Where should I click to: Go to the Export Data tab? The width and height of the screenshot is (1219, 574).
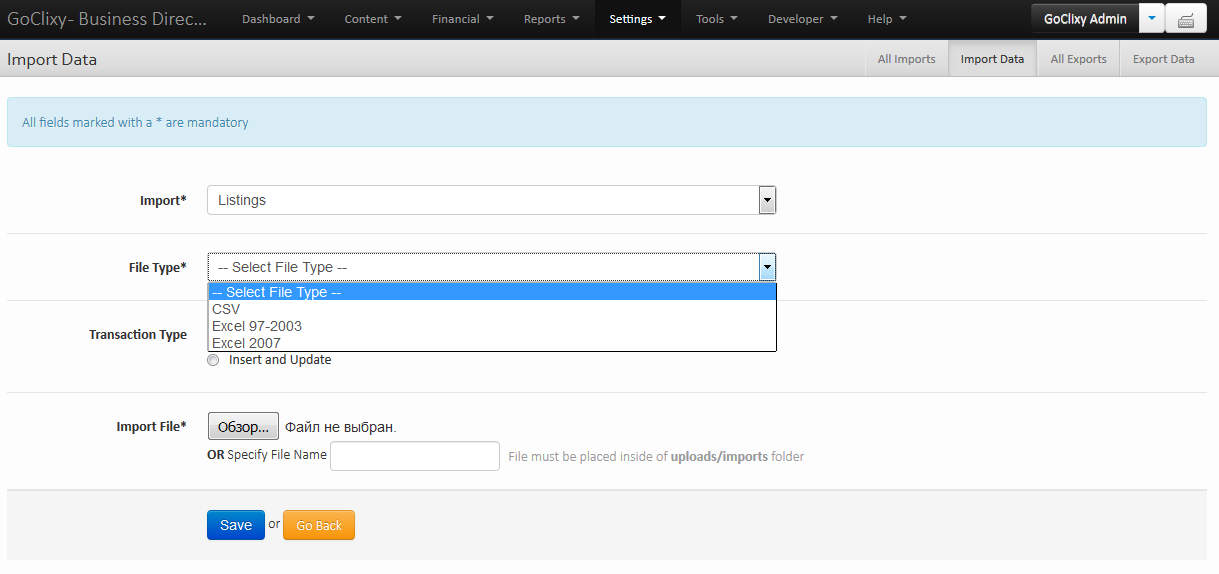click(1163, 59)
